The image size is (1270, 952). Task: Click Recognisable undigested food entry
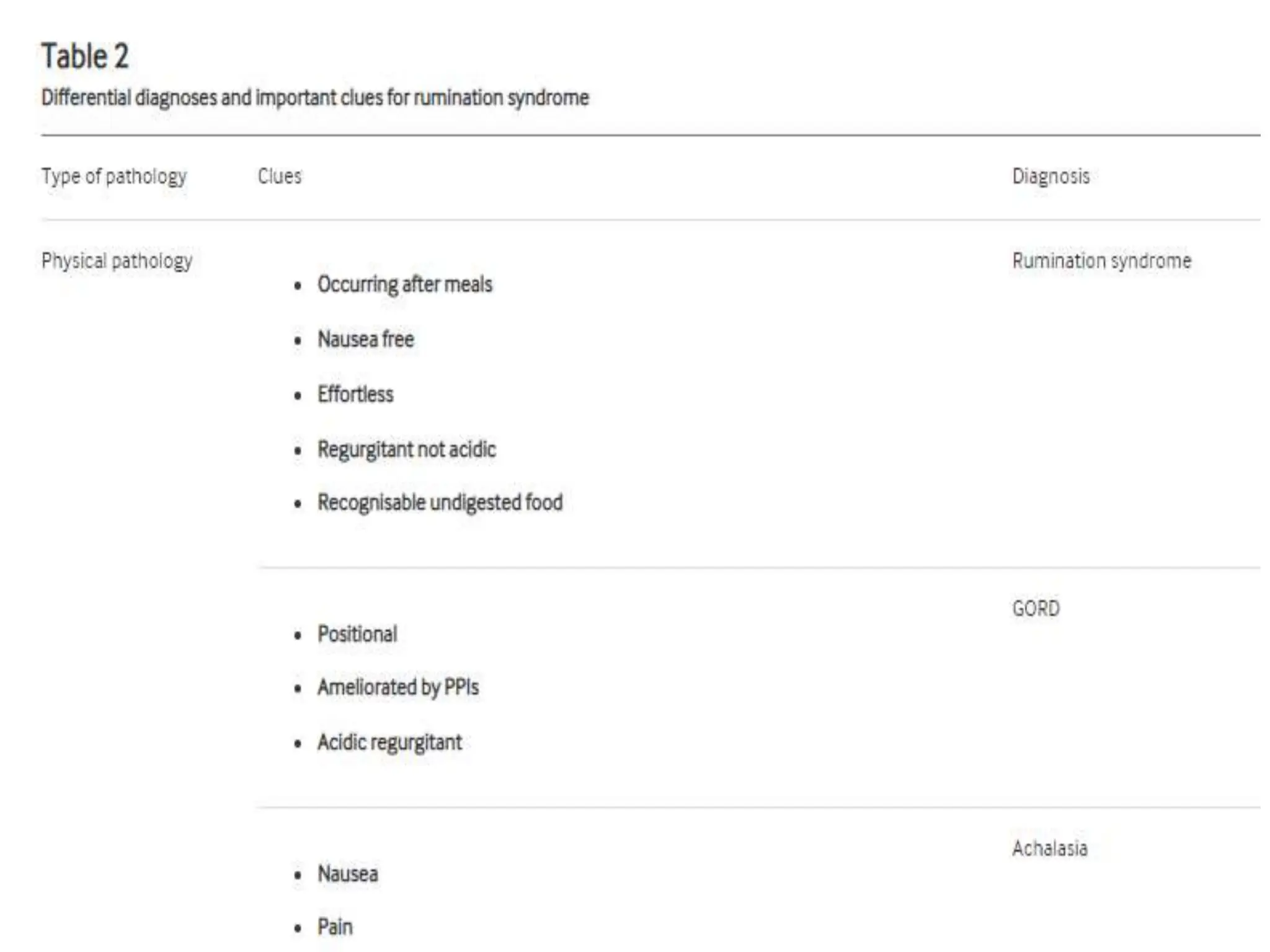(x=440, y=502)
